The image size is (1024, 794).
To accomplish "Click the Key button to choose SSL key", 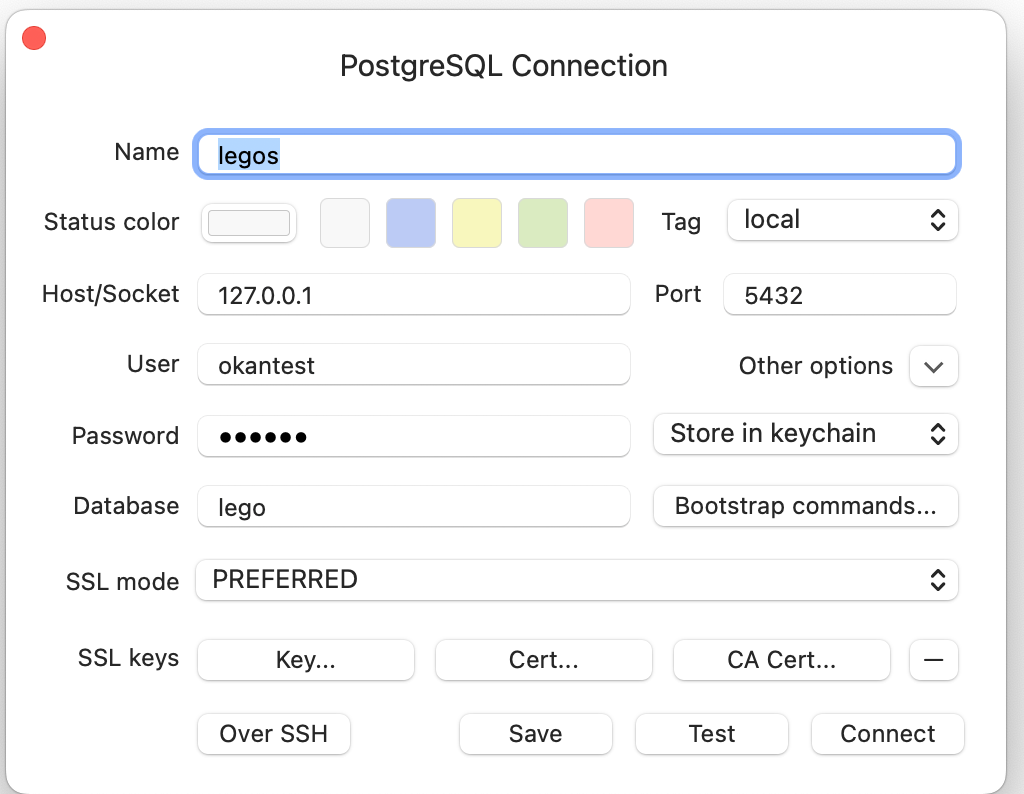I will (305, 660).
